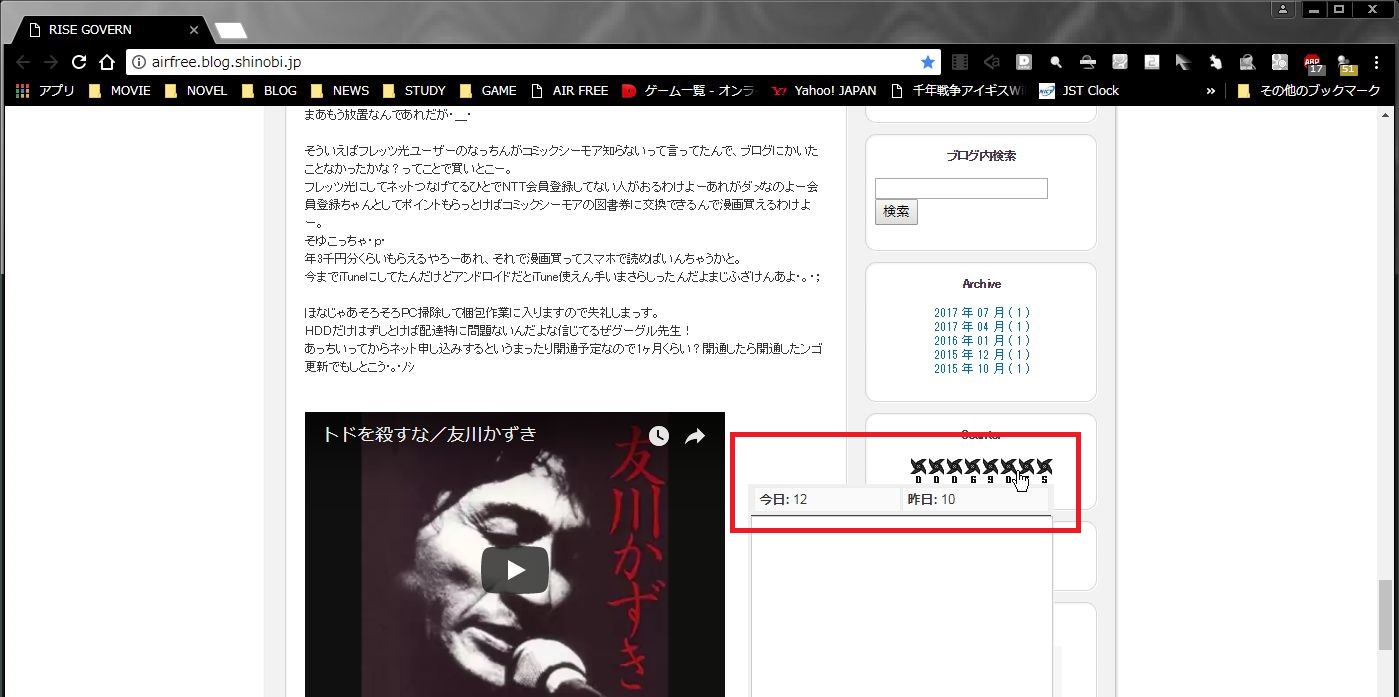Switch to the RISE GOVERN tab
The width and height of the screenshot is (1399, 697).
pos(108,30)
